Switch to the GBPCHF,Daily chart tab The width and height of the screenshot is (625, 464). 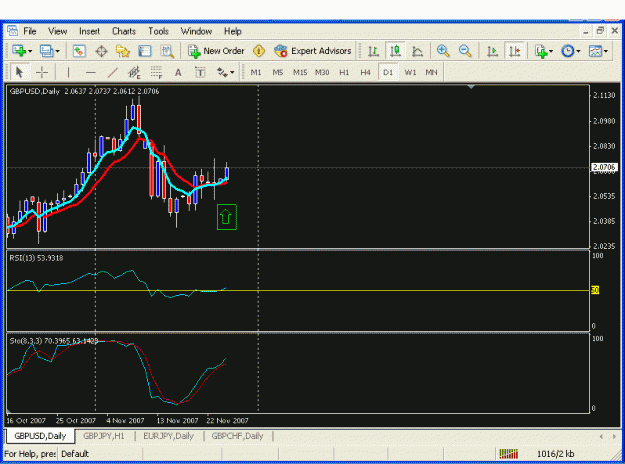coord(238,436)
